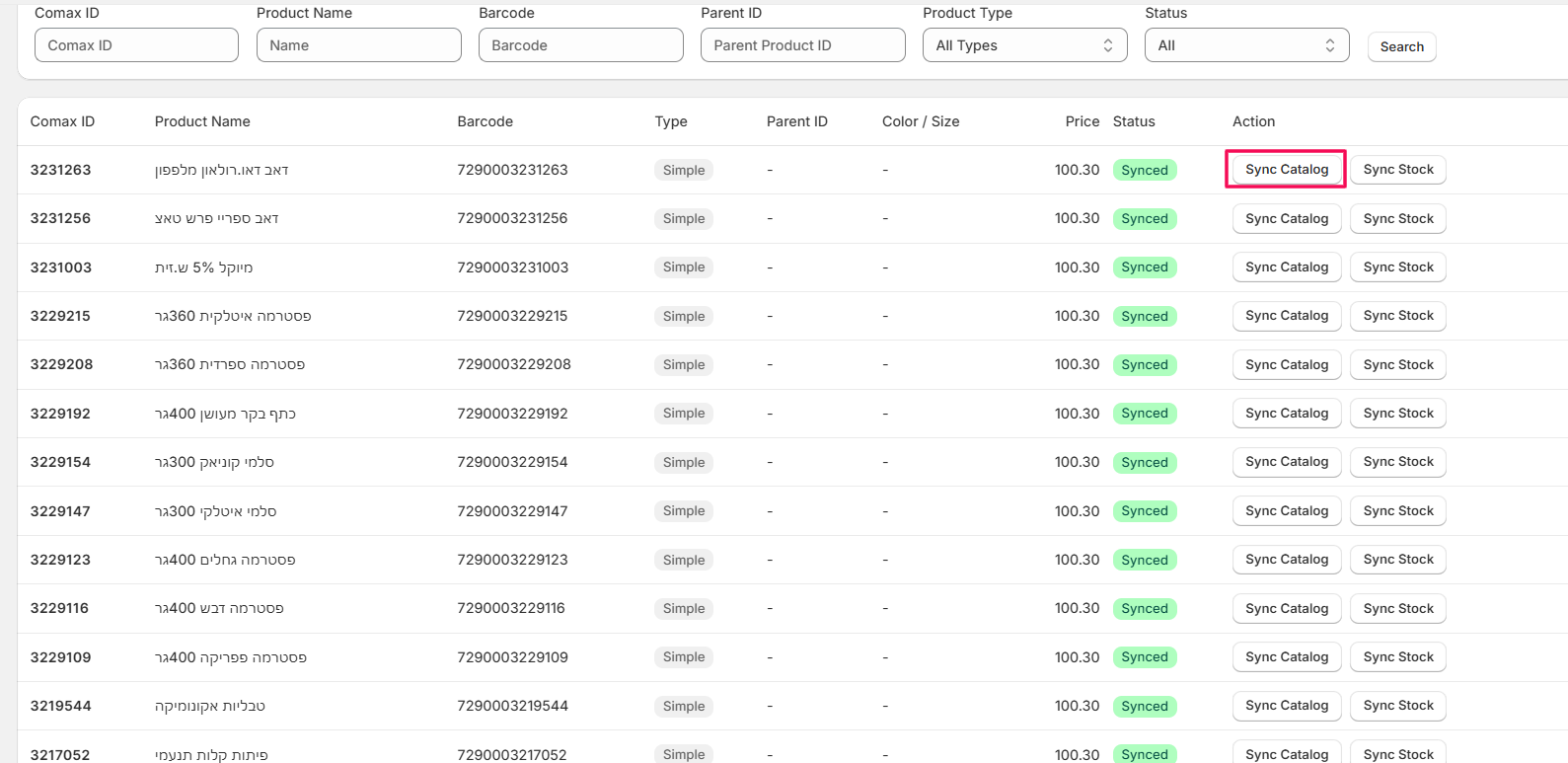Click Synced status badge for 3229147
Viewport: 1568px width, 763px height.
click(x=1144, y=511)
